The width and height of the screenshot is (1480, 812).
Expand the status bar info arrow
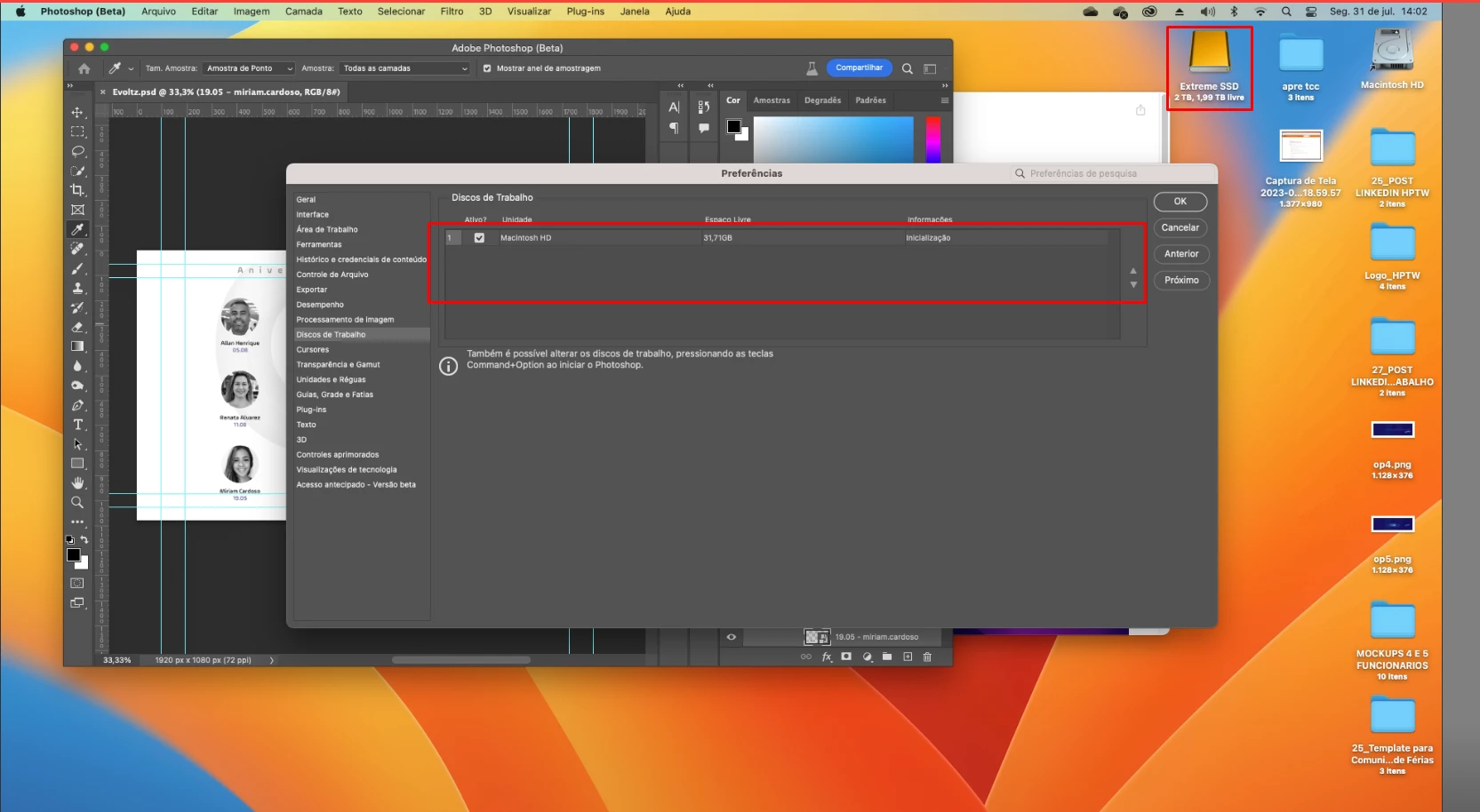[x=271, y=660]
